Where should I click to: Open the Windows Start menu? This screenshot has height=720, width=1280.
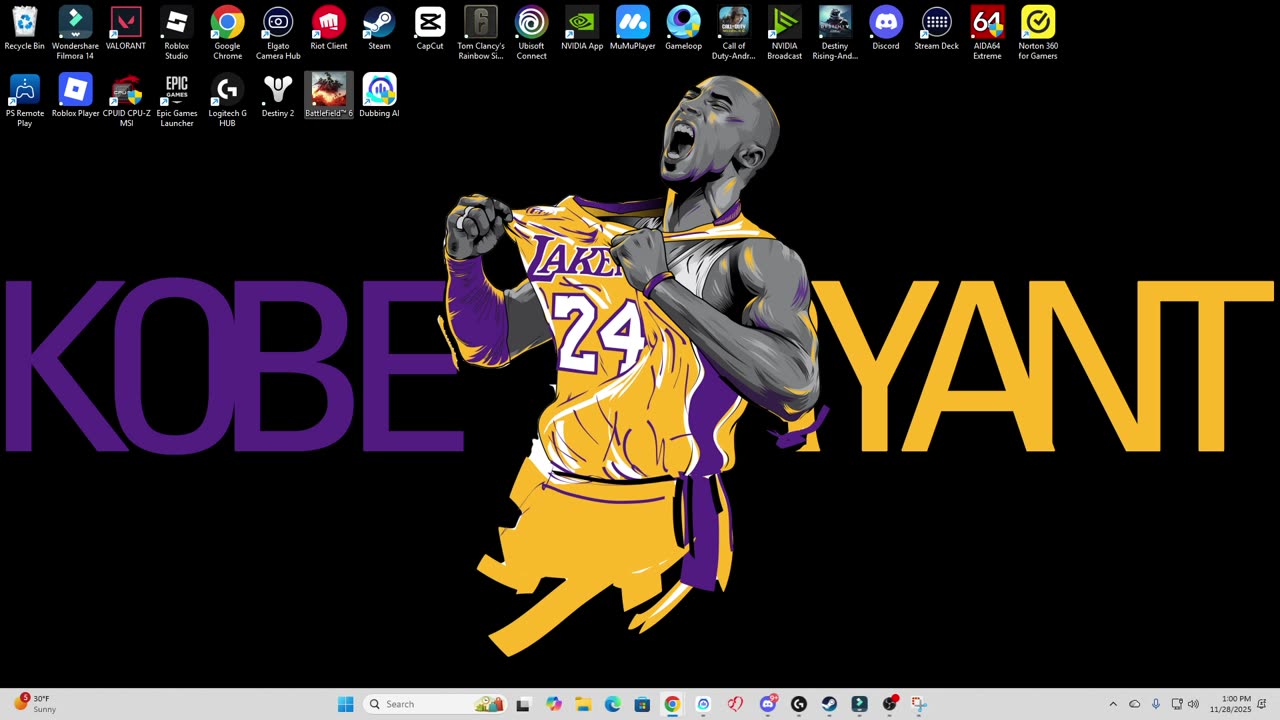coord(346,704)
